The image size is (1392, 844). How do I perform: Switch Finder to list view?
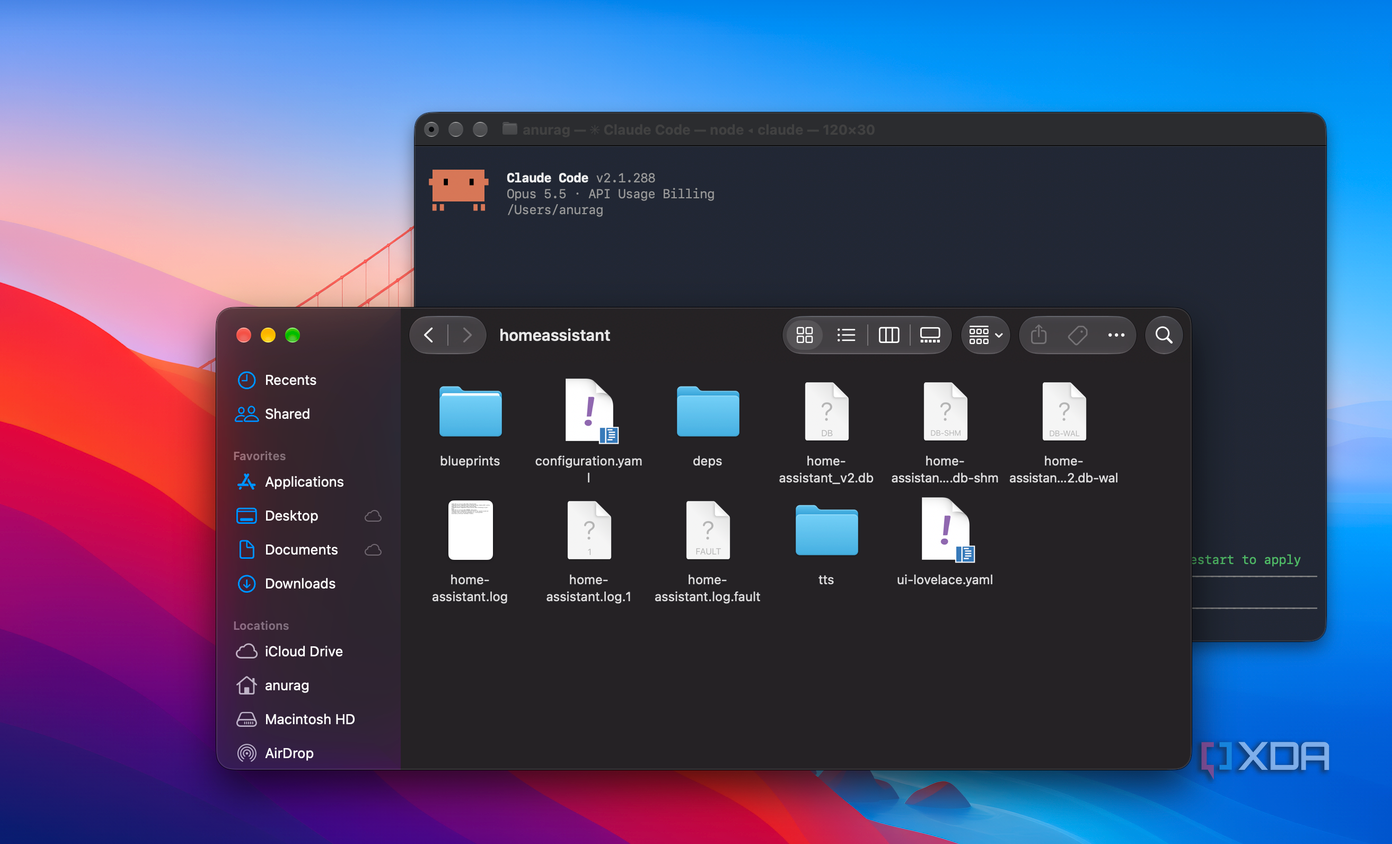(x=846, y=335)
